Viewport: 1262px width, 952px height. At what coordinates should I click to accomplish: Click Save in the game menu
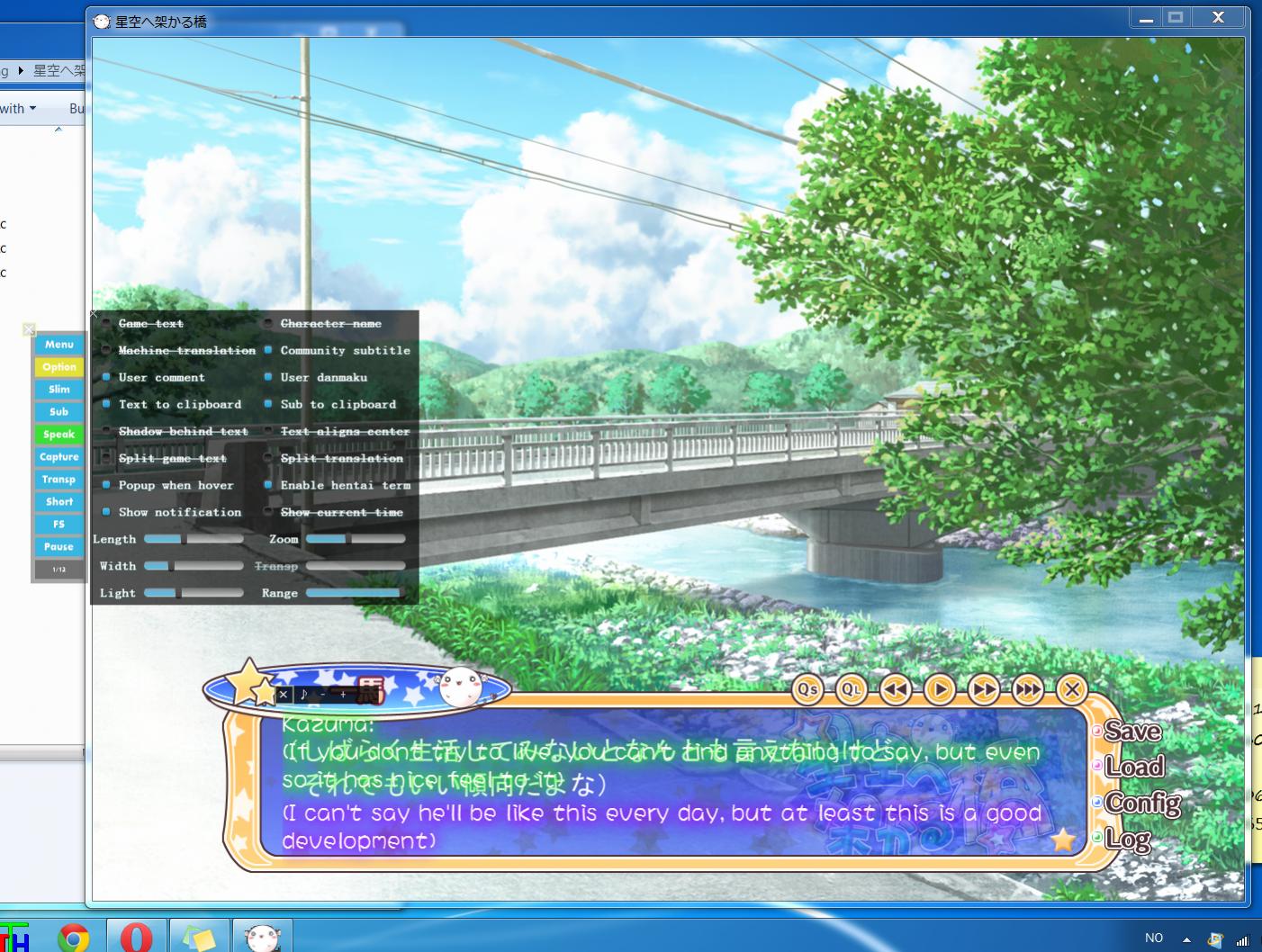coord(1132,732)
